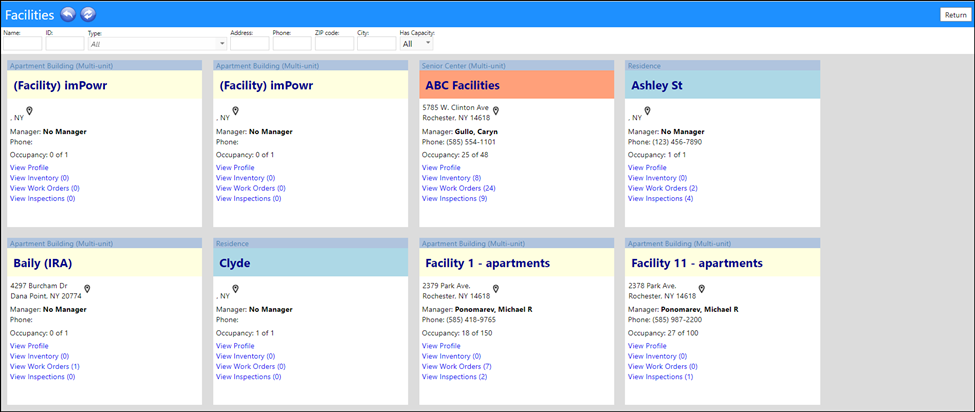This screenshot has width=975, height=412.
Task: Open View Profile for Facility 11 - apartments
Action: (x=647, y=346)
